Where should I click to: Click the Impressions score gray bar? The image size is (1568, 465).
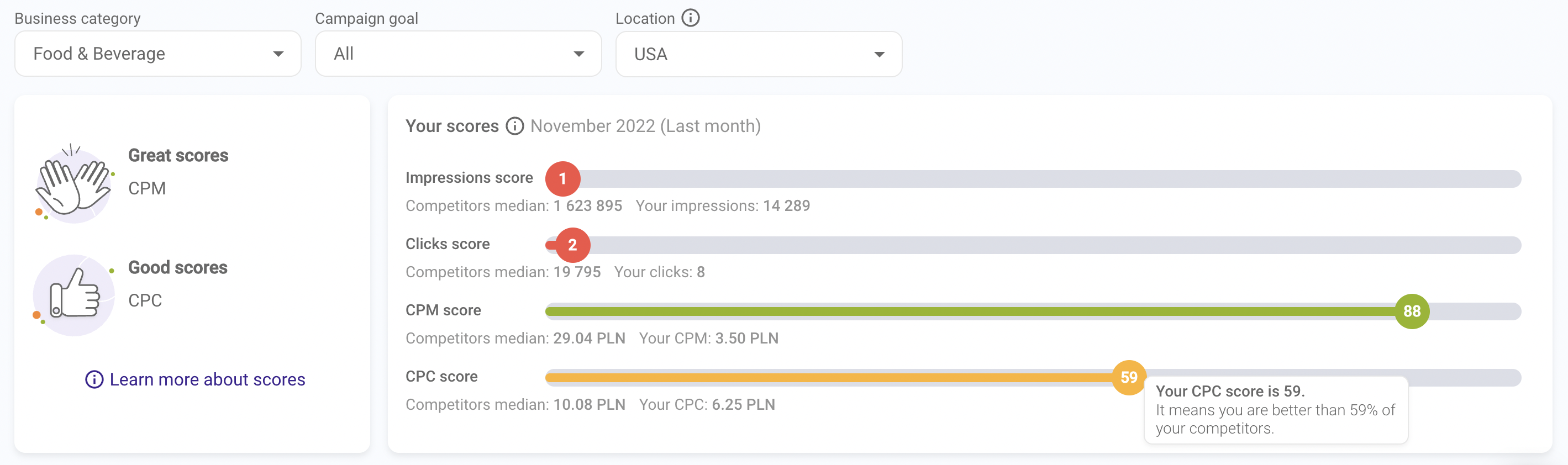[1035, 179]
